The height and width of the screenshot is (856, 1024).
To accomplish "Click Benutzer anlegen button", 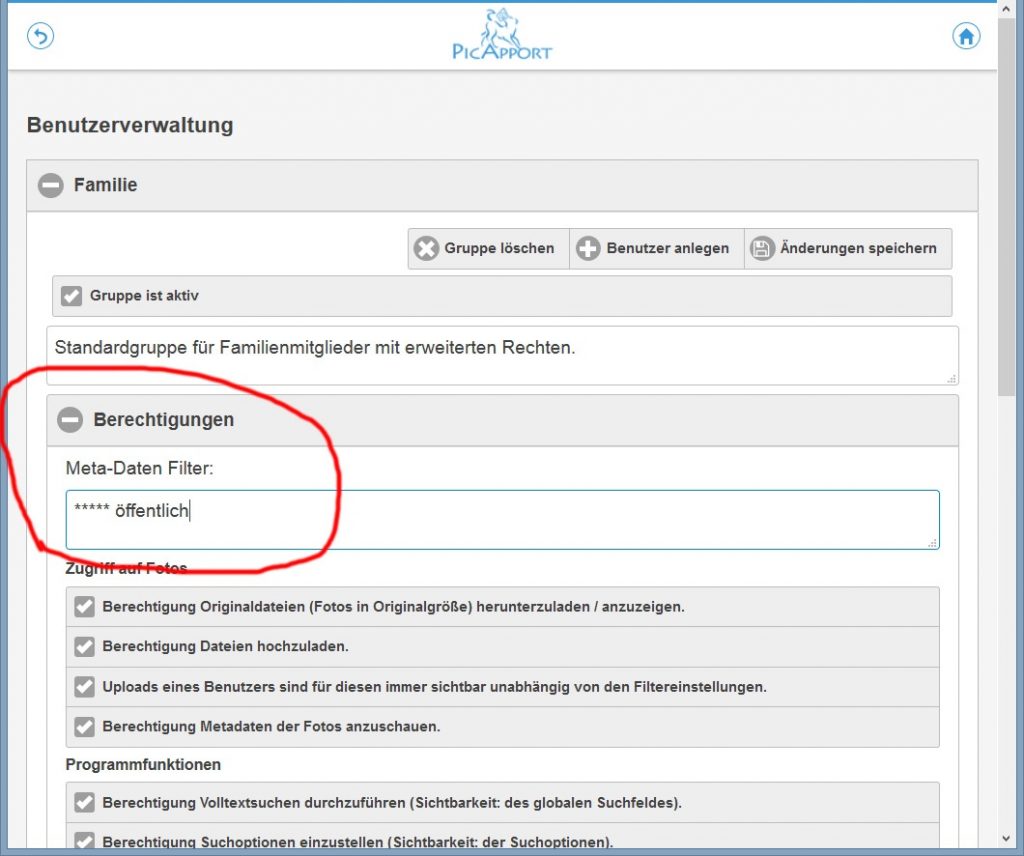I will (656, 248).
